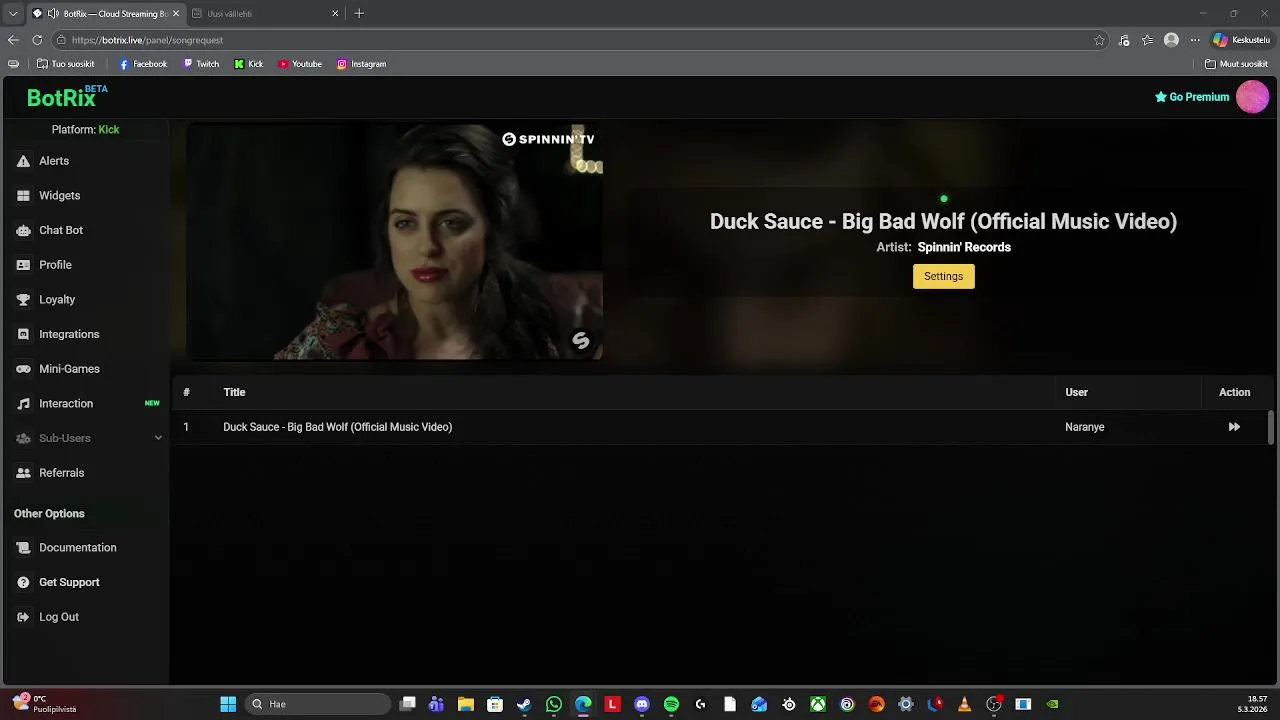Screen dimensions: 1280x720
Task: Open WhatsApp from the taskbar
Action: coord(554,704)
